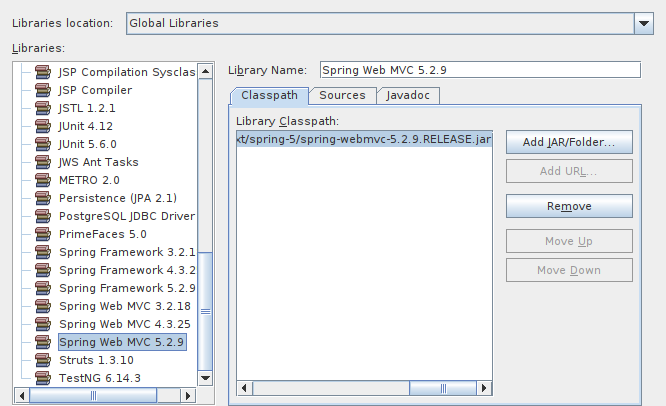Click the Spring Web MVC 5.2.9 library icon

pyautogui.click(x=43, y=342)
